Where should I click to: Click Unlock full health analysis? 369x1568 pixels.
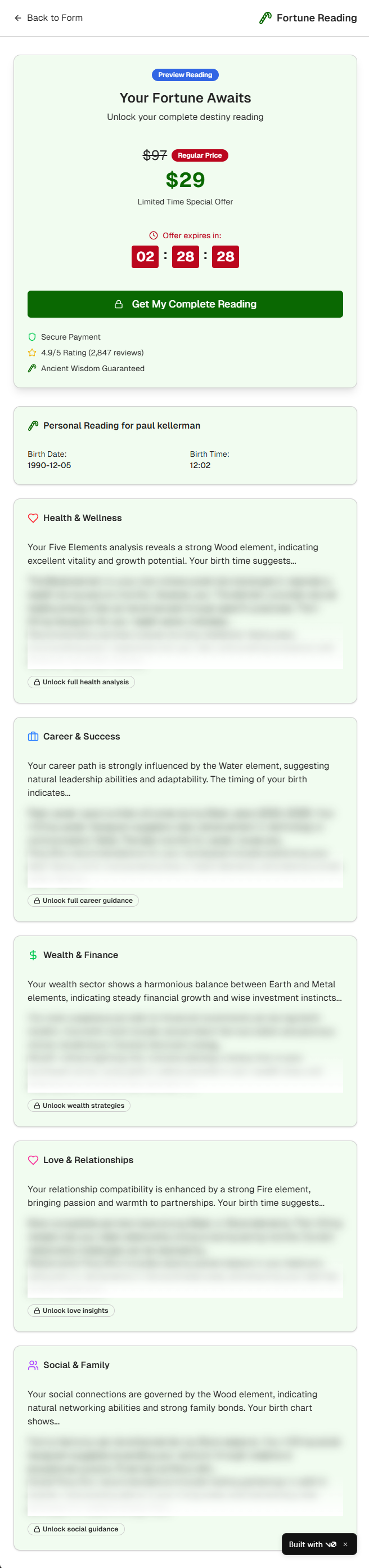(x=82, y=681)
